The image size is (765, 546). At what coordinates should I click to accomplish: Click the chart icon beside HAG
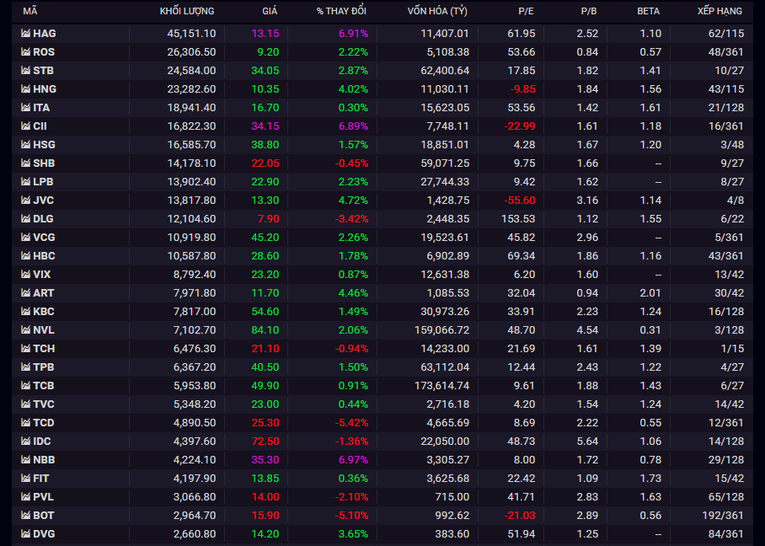tap(25, 33)
